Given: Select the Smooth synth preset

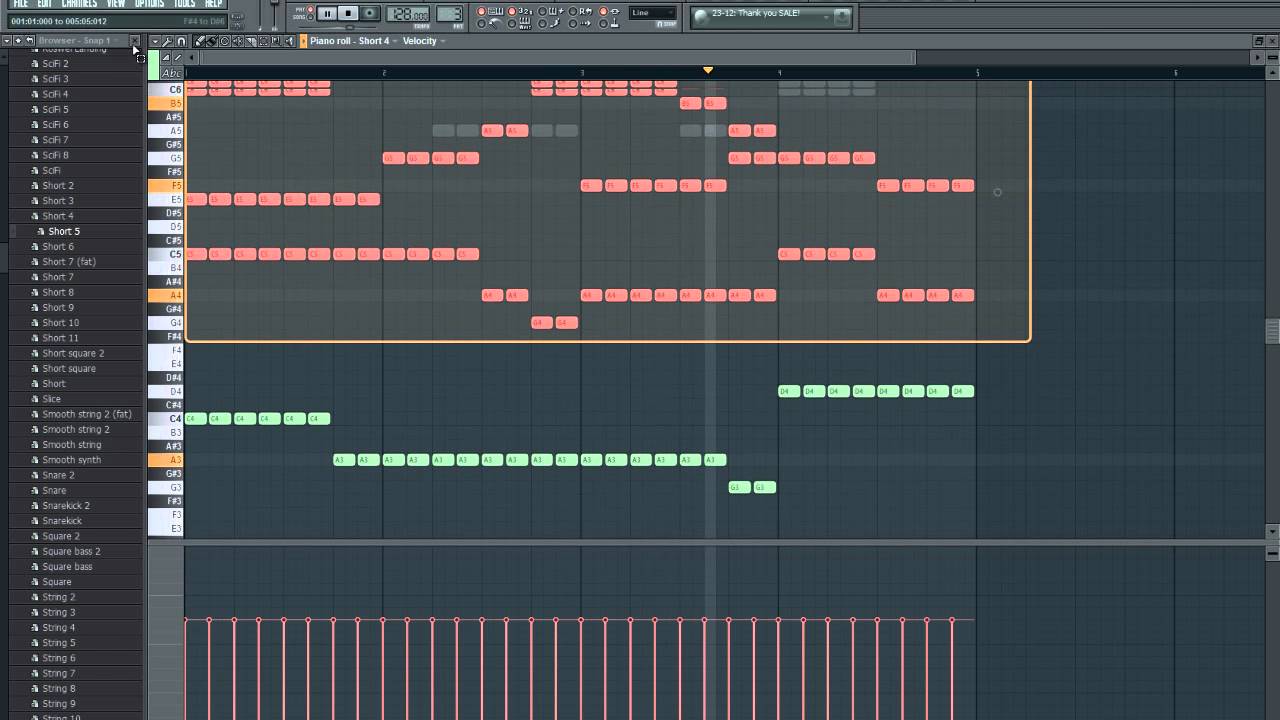Looking at the screenshot, I should (x=71, y=460).
